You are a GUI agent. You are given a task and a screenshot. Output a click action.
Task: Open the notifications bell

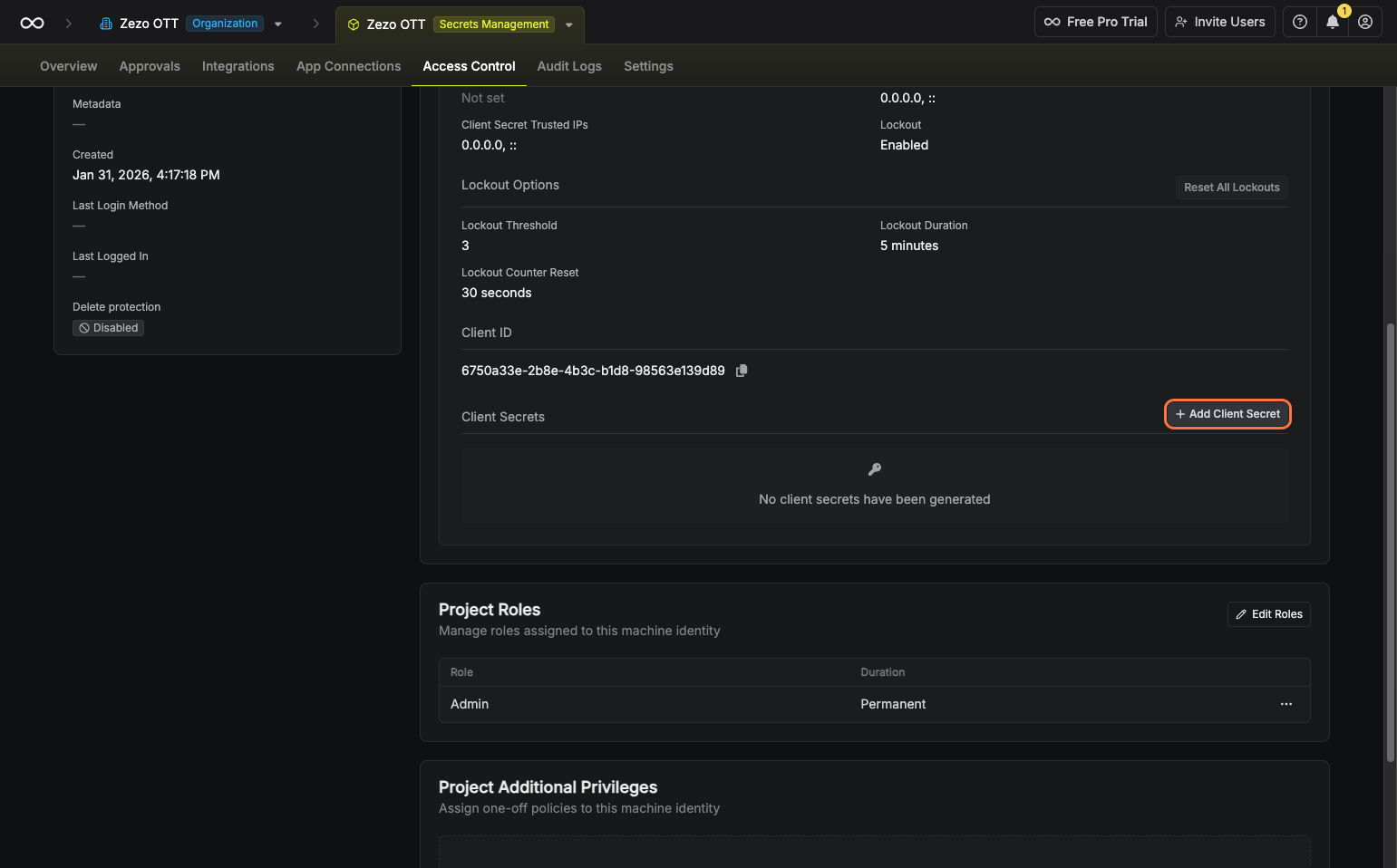point(1332,23)
